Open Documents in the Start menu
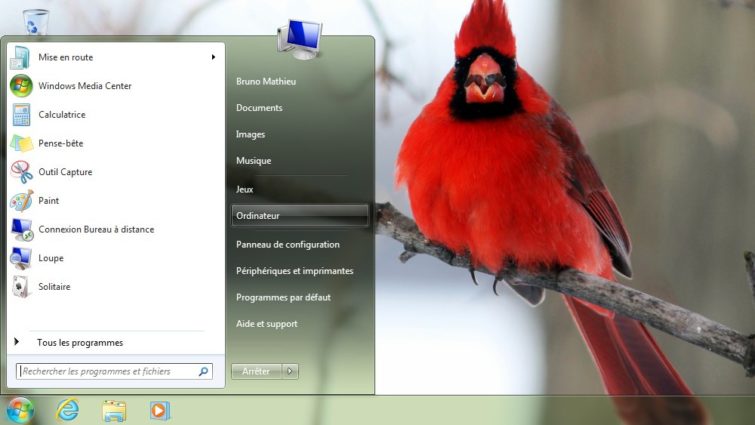The image size is (755, 425). tap(259, 108)
